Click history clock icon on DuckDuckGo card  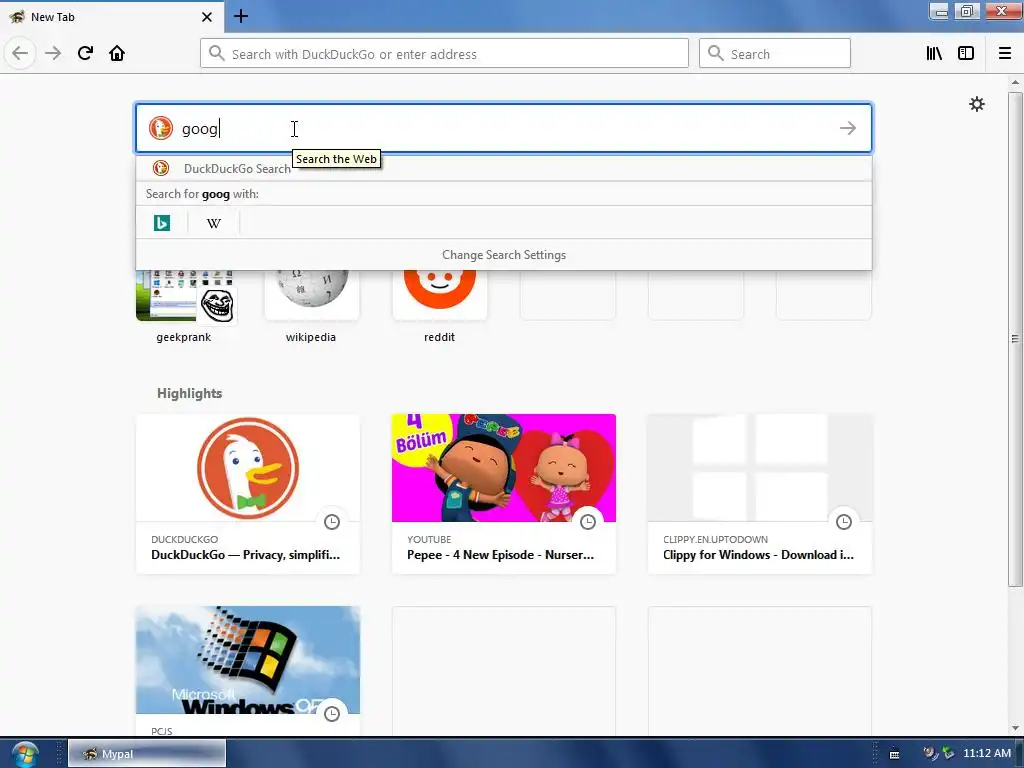pos(332,522)
